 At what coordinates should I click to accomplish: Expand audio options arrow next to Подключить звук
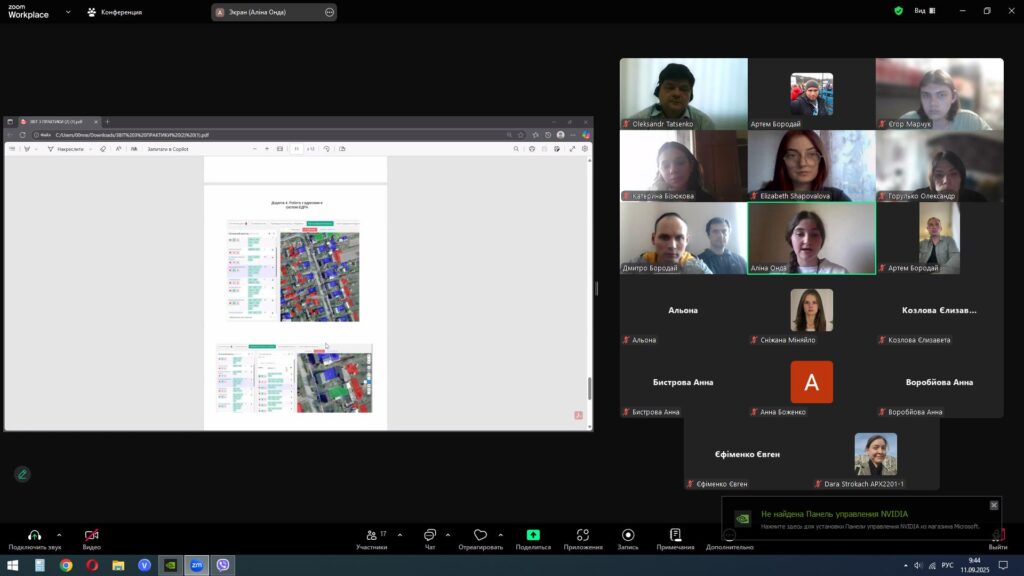point(59,535)
